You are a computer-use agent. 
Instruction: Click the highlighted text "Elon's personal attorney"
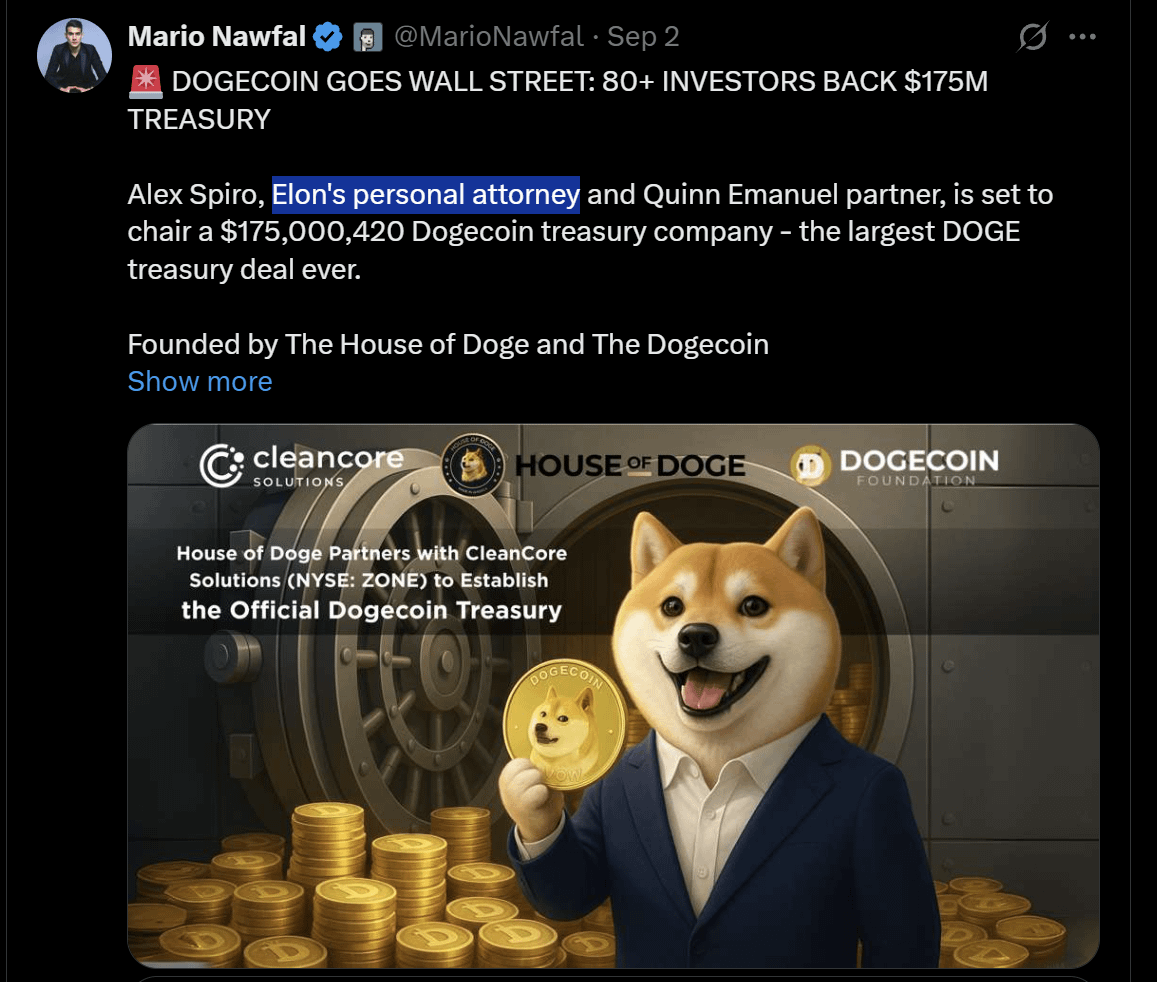point(426,195)
